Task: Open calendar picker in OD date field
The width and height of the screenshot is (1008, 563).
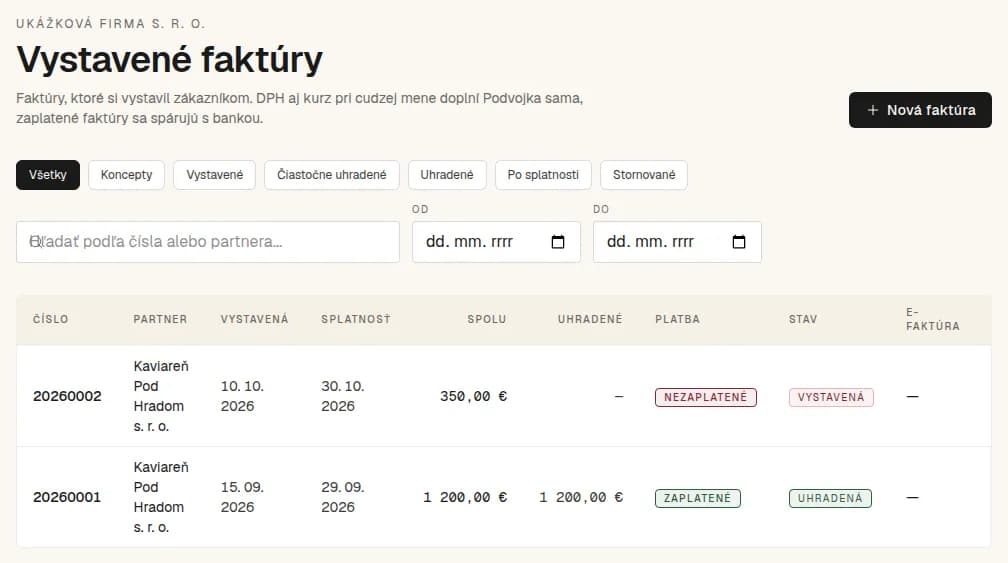Action: point(558,242)
